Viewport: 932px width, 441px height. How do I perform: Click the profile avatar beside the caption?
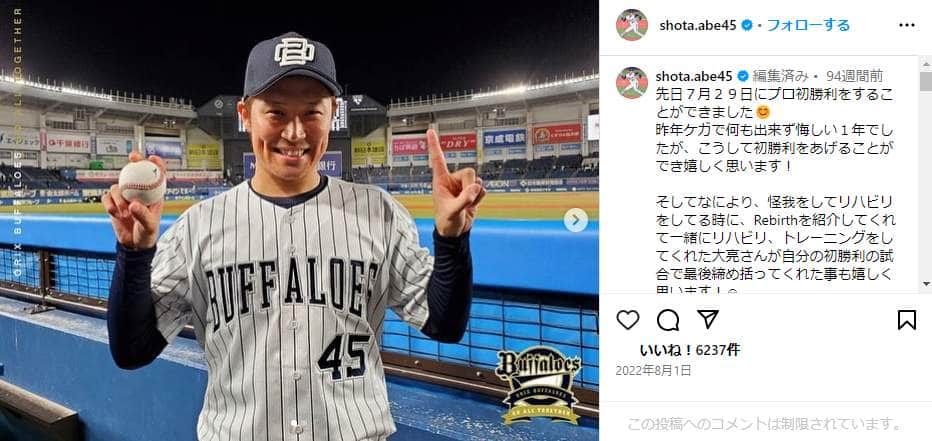(x=632, y=83)
